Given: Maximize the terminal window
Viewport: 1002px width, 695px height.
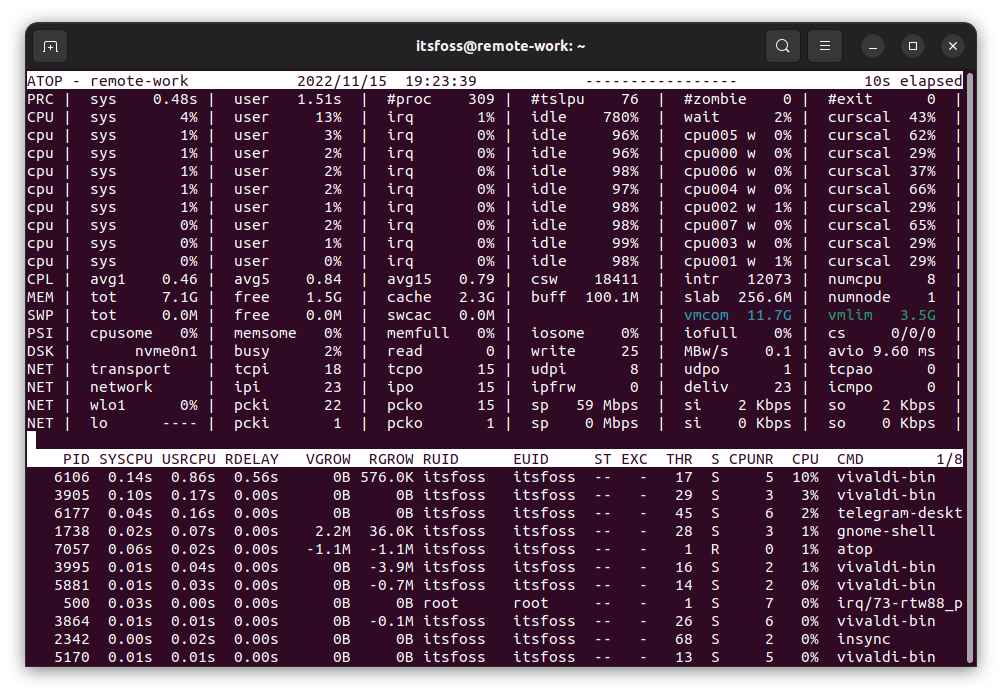Looking at the screenshot, I should [912, 46].
